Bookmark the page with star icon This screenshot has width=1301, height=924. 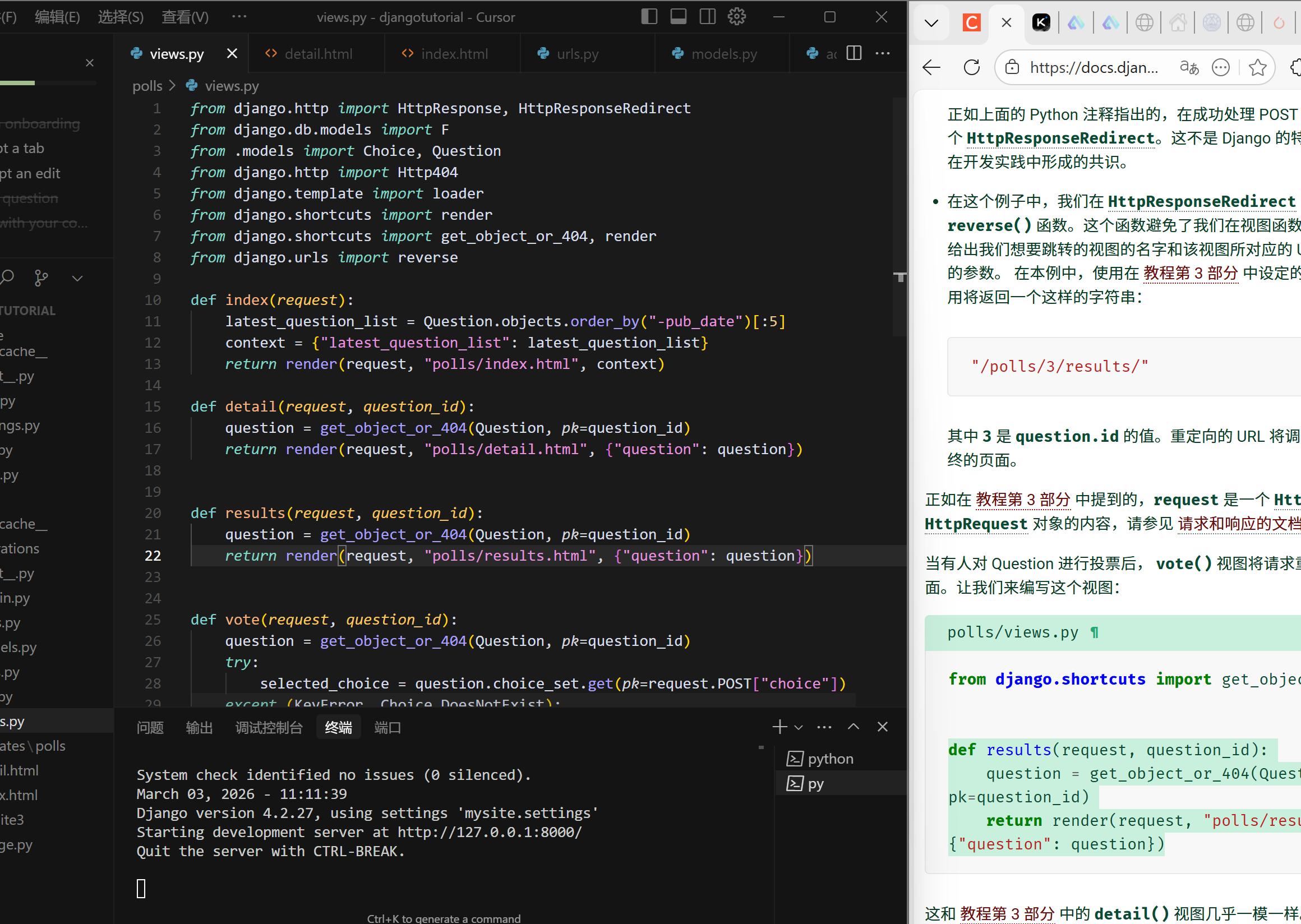1257,68
